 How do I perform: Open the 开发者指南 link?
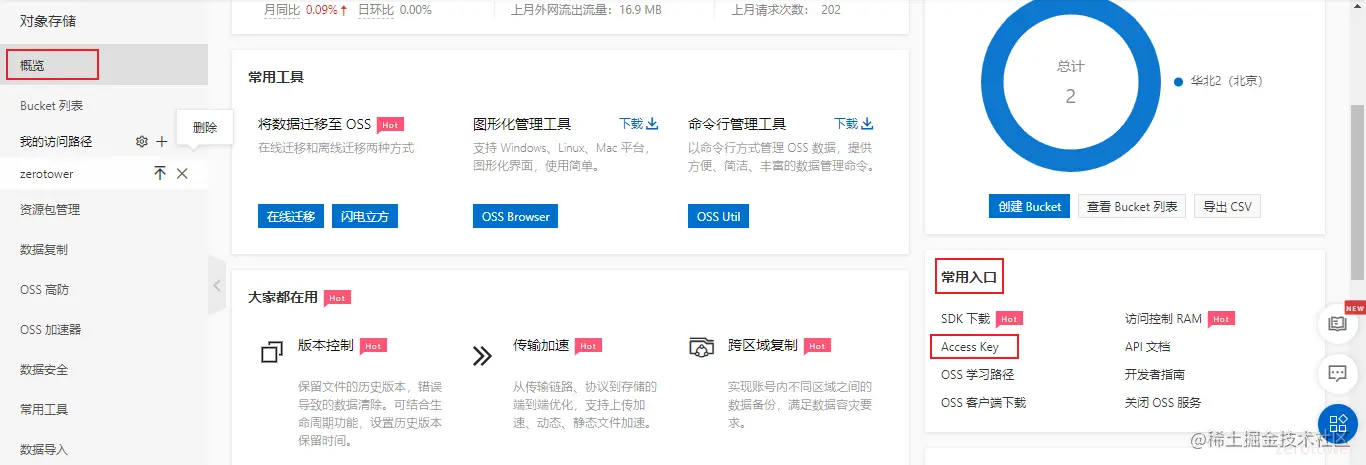[1155, 375]
